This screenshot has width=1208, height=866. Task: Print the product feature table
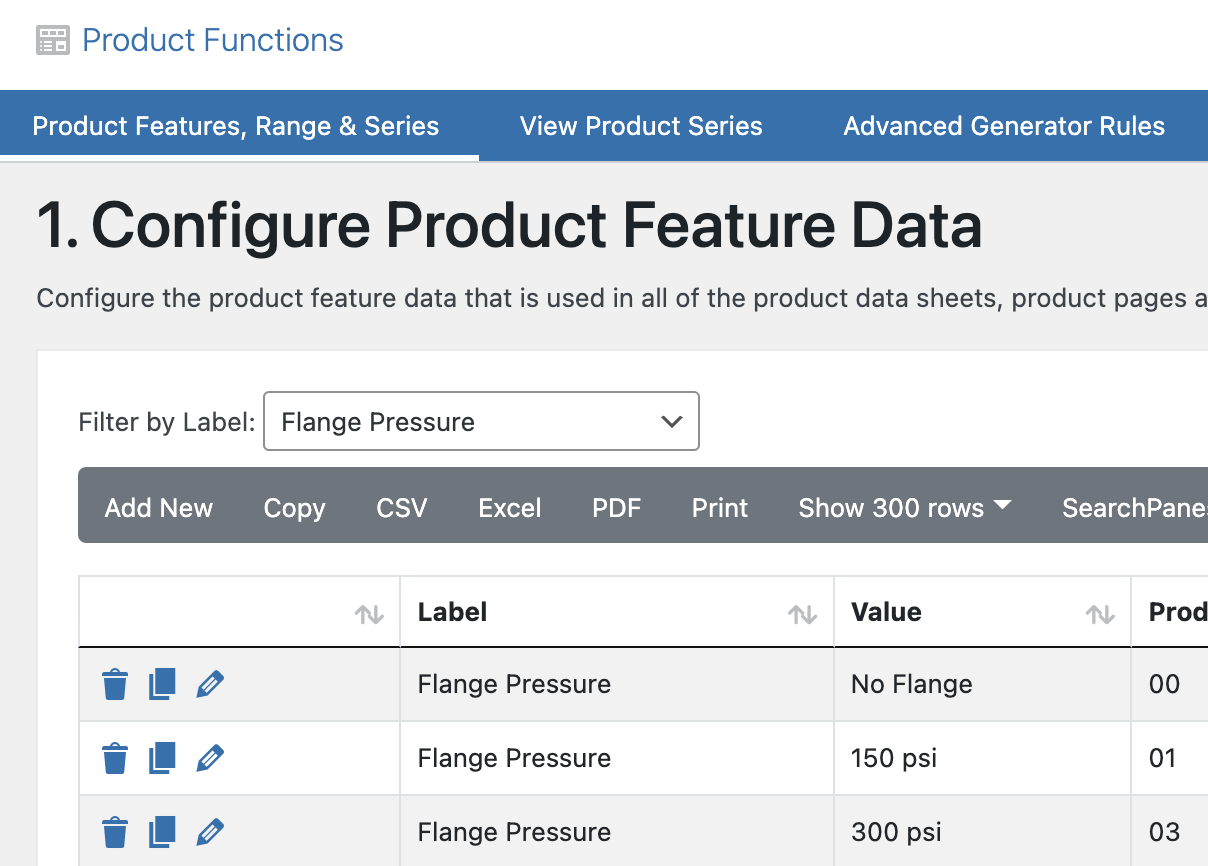click(719, 507)
